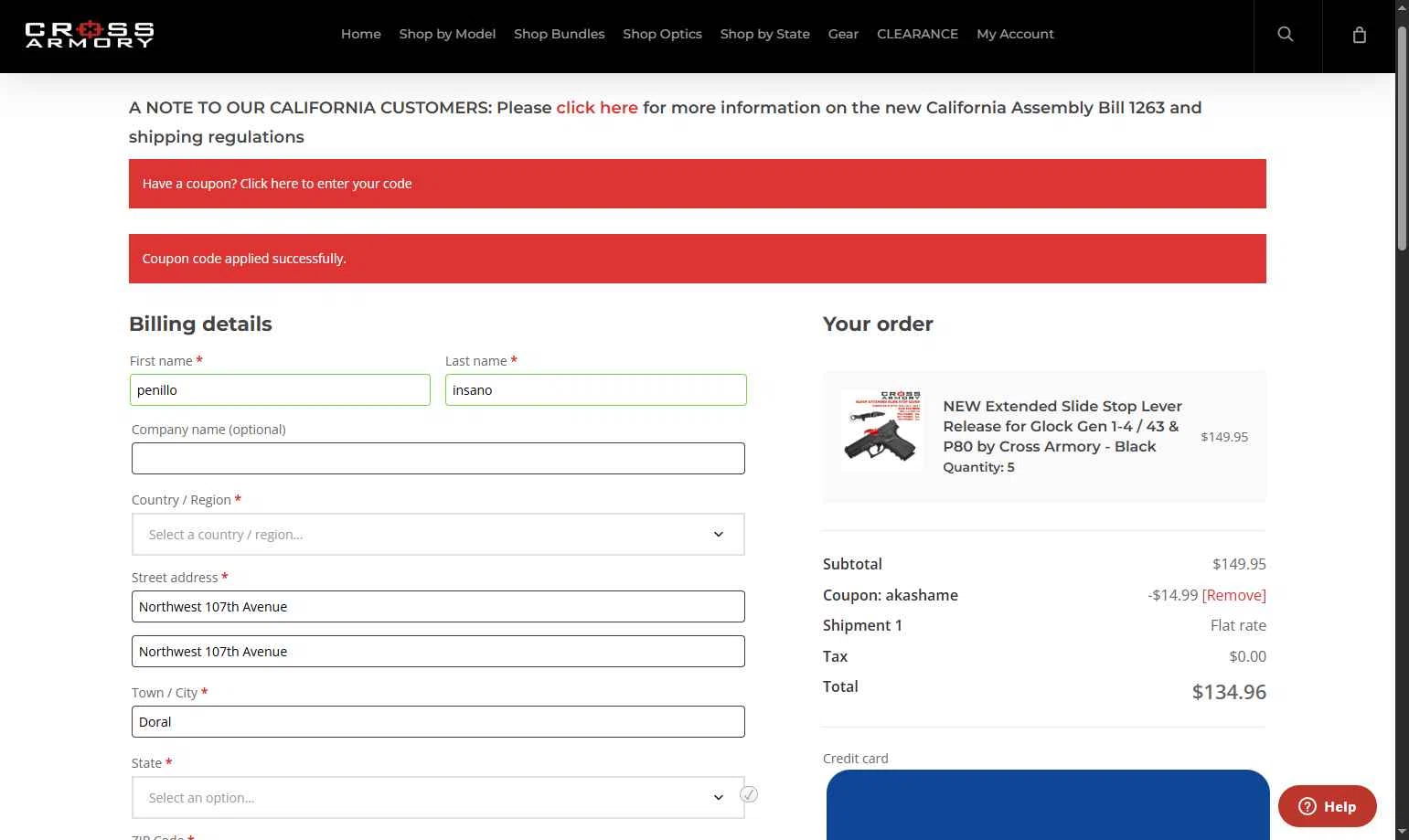Click the 'Quantity: 5' text
The width and height of the screenshot is (1409, 840).
[x=978, y=467]
